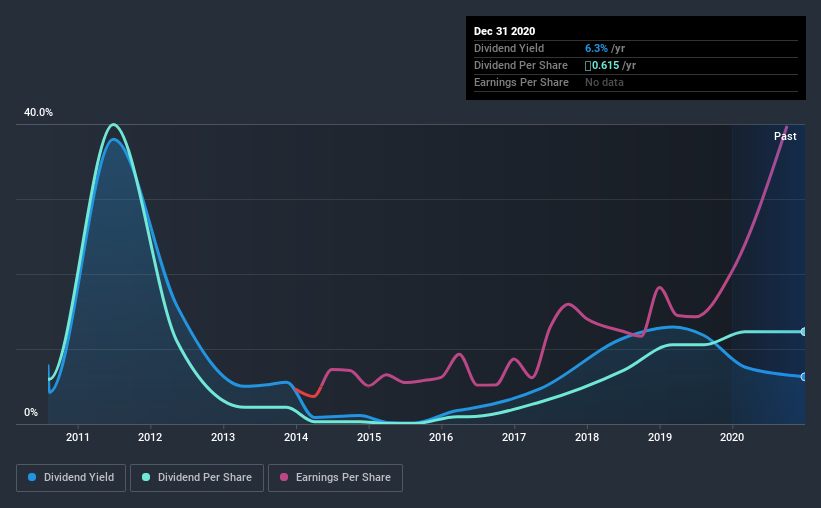Click the 6.3% Dividend Yield value in tooltip
This screenshot has height=508, width=821.
tap(595, 48)
